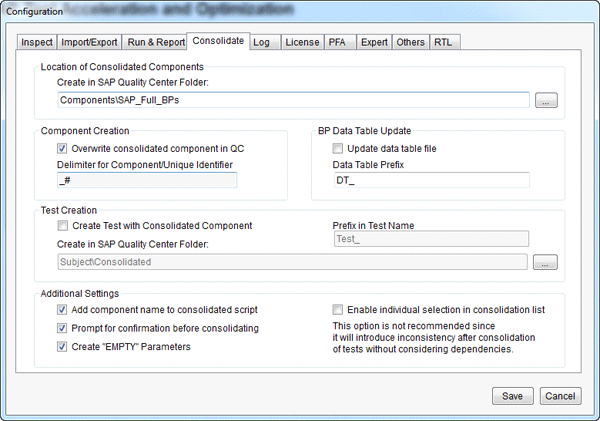The width and height of the screenshot is (600, 421).
Task: Cancel the configuration dialog
Action: [560, 396]
